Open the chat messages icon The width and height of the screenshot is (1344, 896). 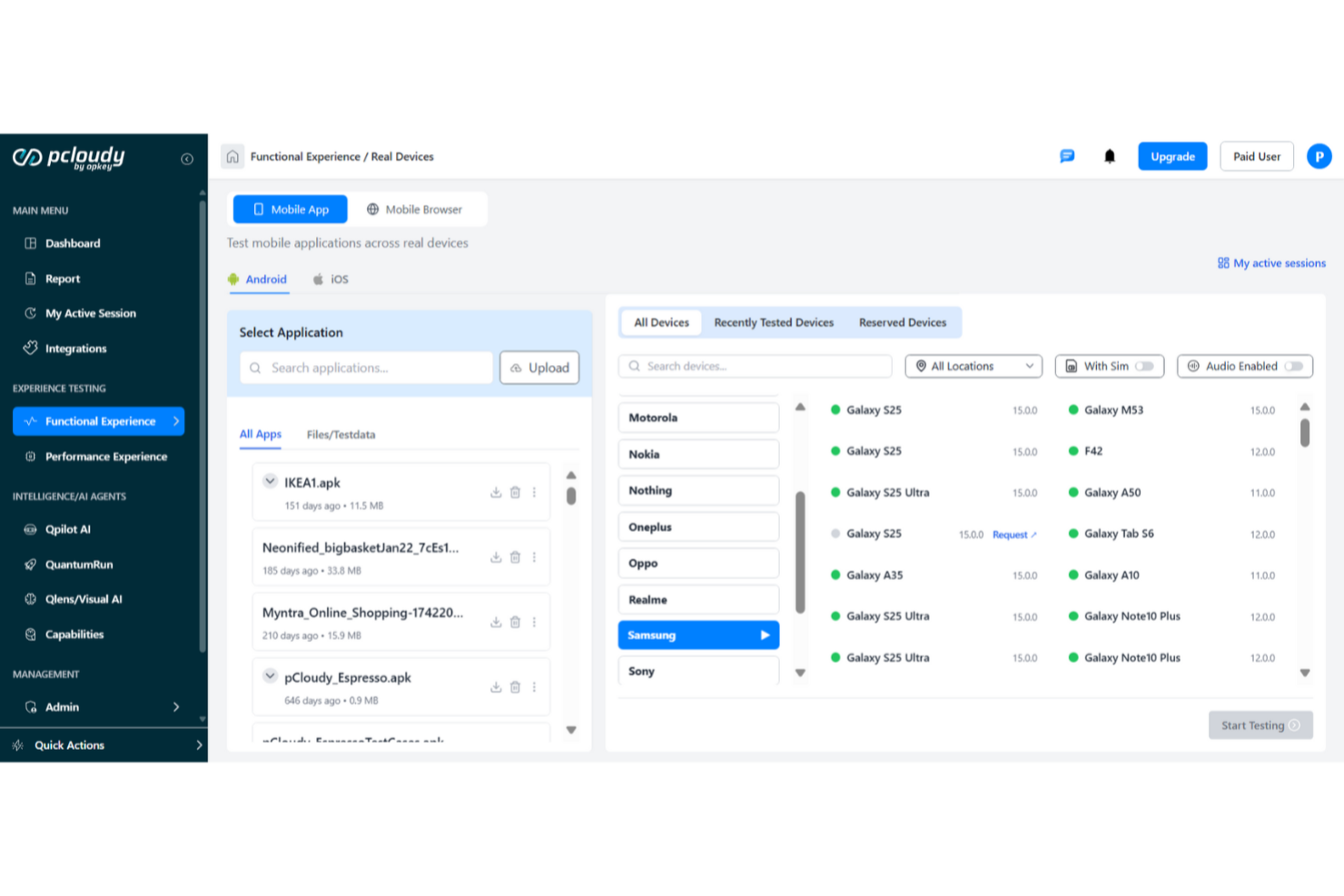(x=1067, y=156)
